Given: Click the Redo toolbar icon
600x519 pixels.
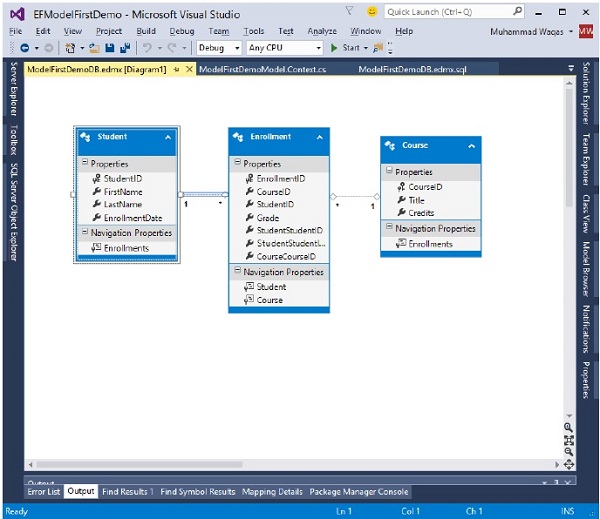Looking at the screenshot, I should (x=172, y=48).
